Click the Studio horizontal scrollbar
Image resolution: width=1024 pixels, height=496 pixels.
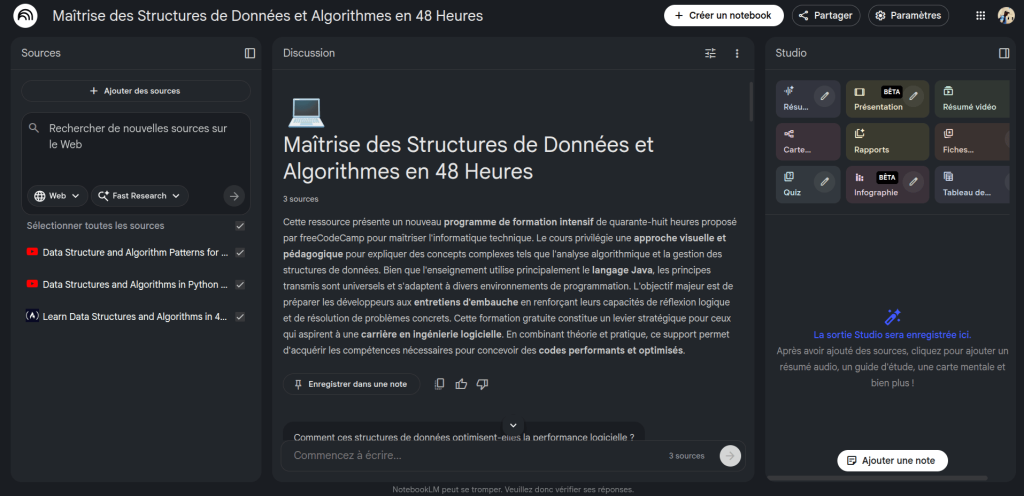878,478
